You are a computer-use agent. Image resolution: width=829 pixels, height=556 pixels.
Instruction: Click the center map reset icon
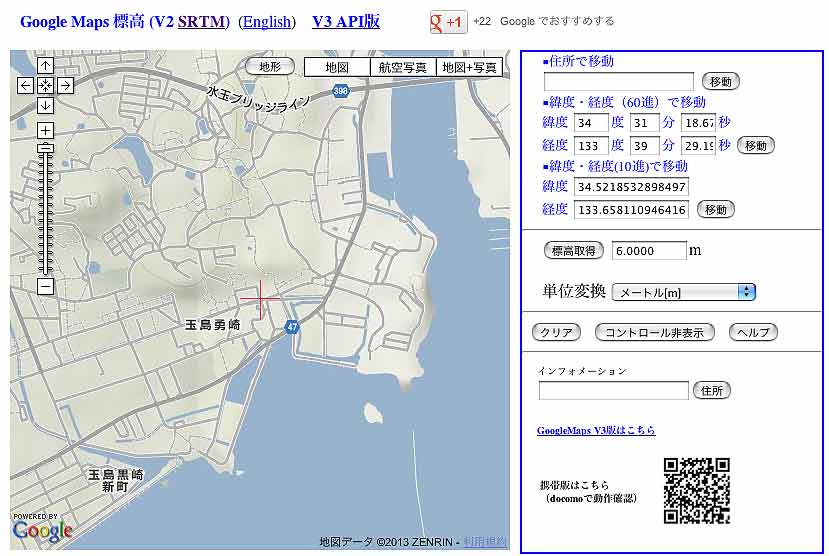pos(45,85)
